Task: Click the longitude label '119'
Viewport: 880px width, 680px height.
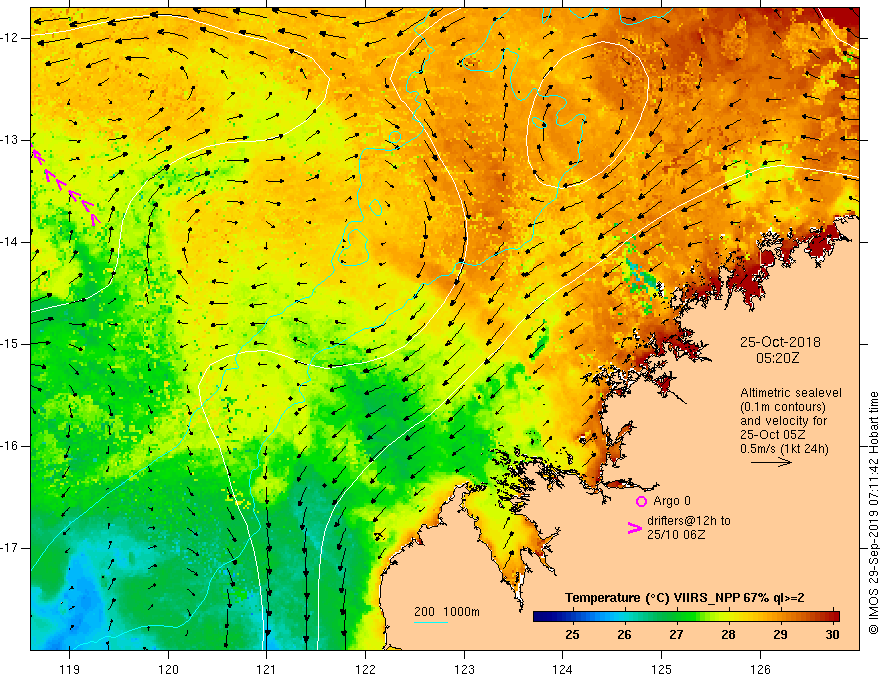Action: (70, 669)
